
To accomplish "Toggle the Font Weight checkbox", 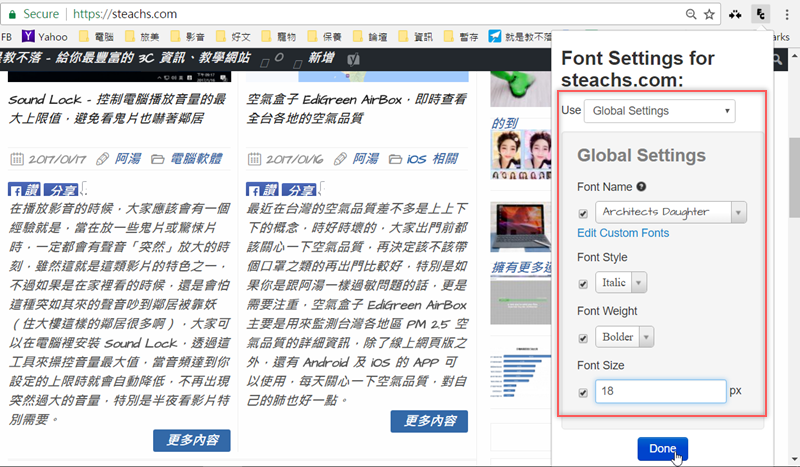I will point(584,337).
